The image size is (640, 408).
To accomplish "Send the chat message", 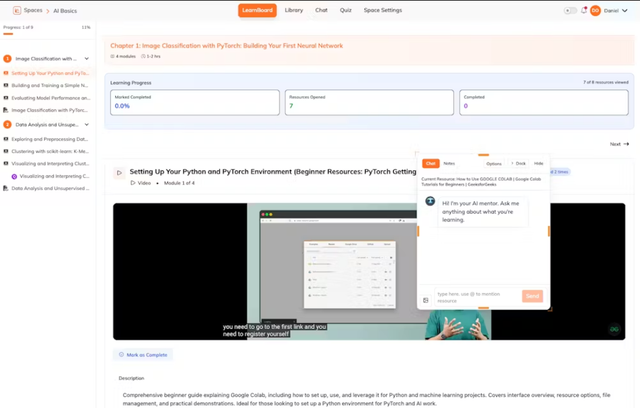I will coord(532,296).
